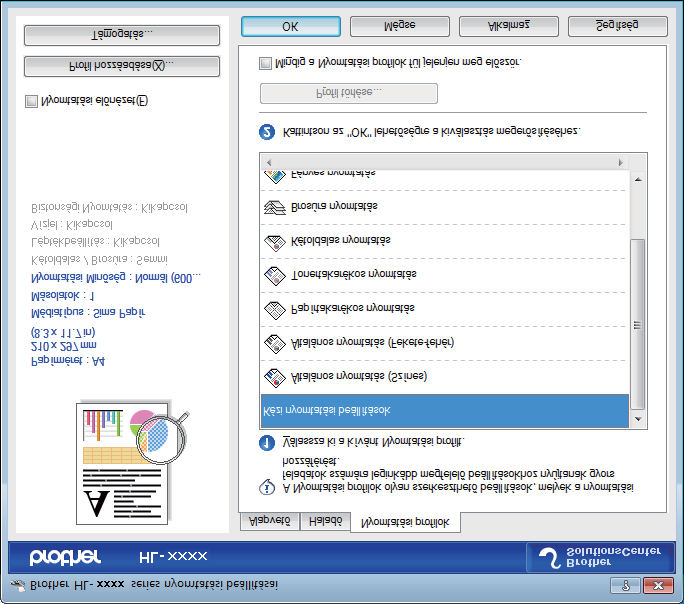684x604 pixels.
Task: Select the Tonertakarékos nyomtatás profile icon
Action: pyautogui.click(x=275, y=276)
